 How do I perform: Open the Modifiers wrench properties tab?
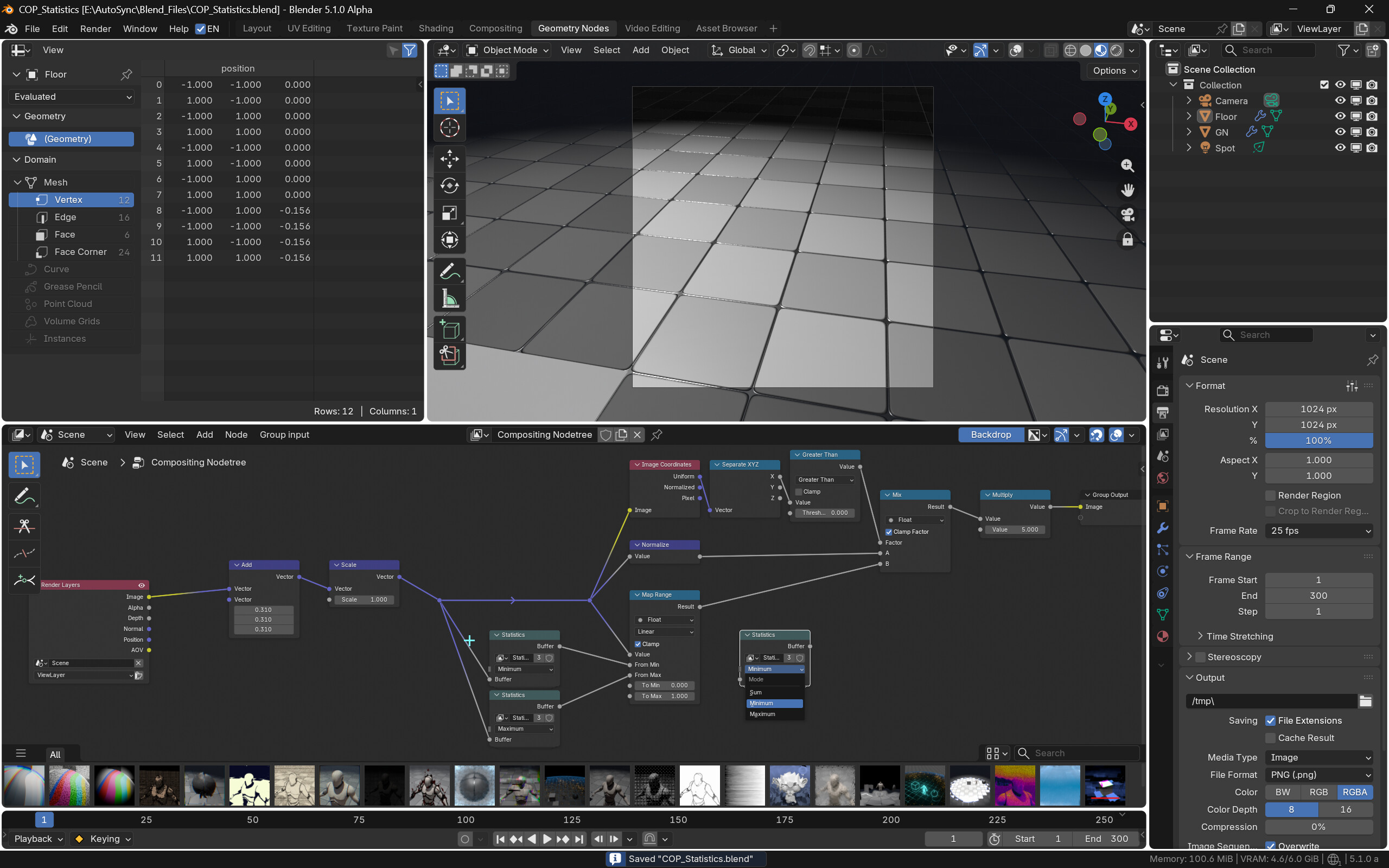(1163, 527)
